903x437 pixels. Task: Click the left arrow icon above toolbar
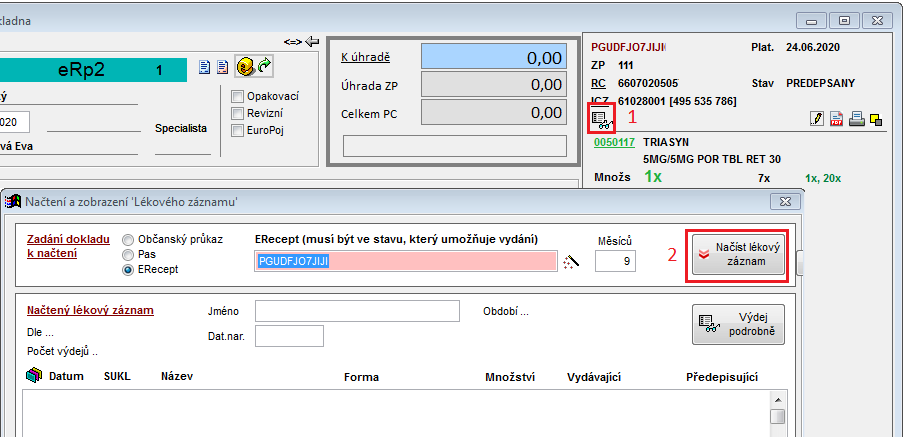(x=312, y=41)
